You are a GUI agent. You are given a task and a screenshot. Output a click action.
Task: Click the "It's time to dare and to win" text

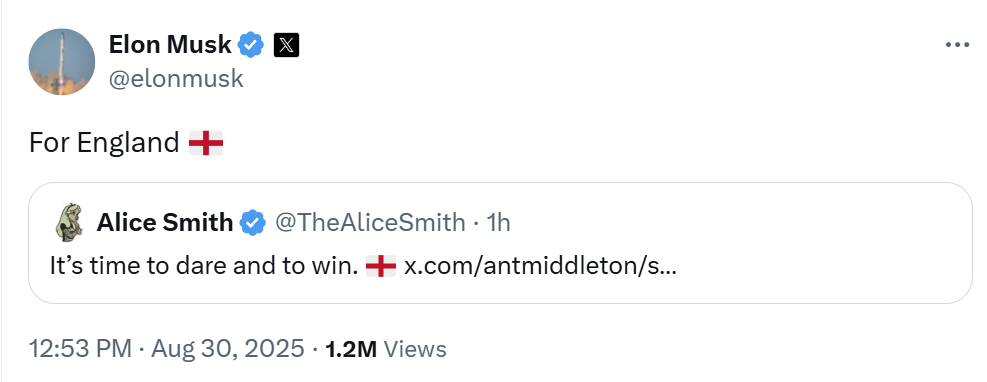tap(204, 266)
